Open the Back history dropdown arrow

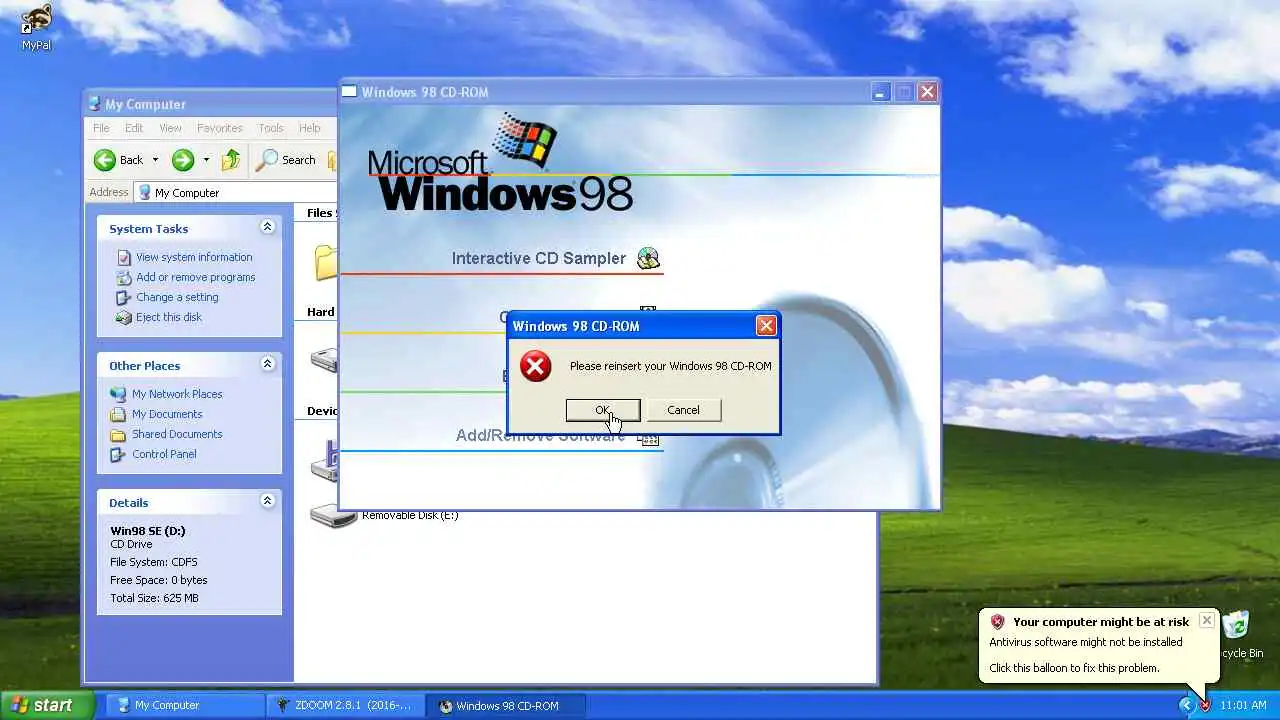coord(155,160)
